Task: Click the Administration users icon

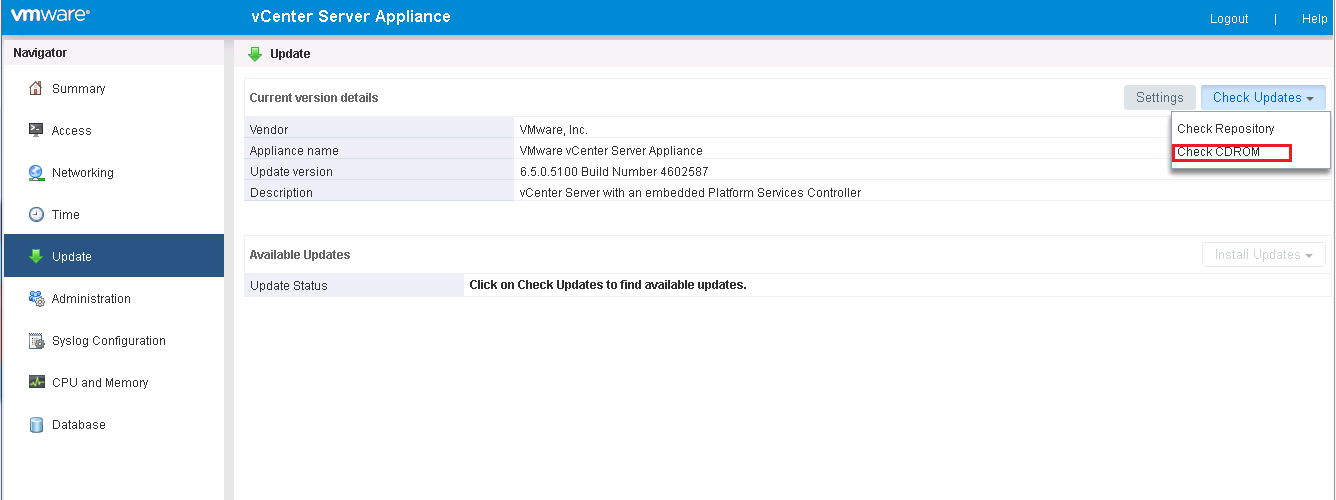Action: click(x=36, y=299)
